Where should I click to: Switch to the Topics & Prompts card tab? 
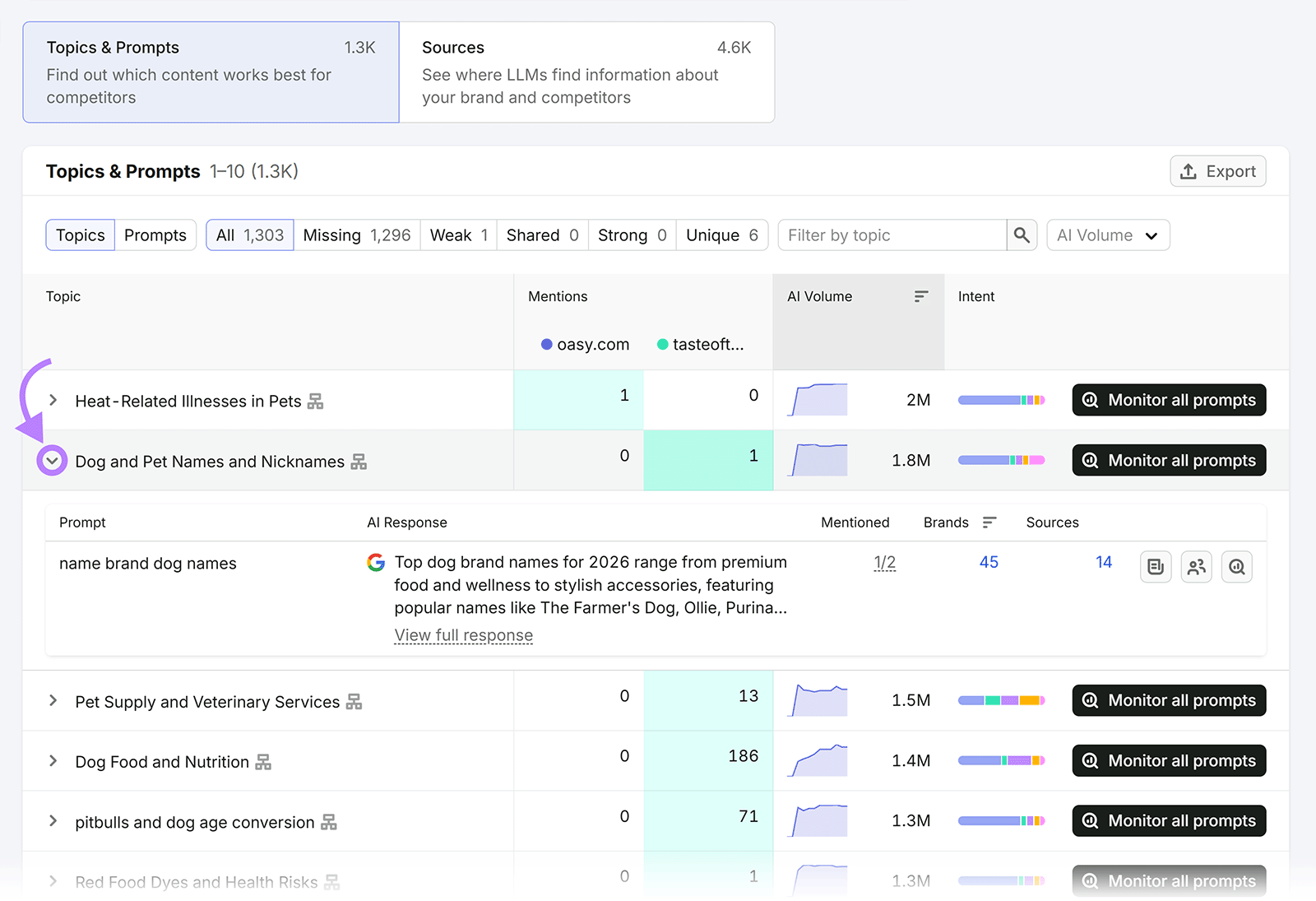click(x=211, y=72)
